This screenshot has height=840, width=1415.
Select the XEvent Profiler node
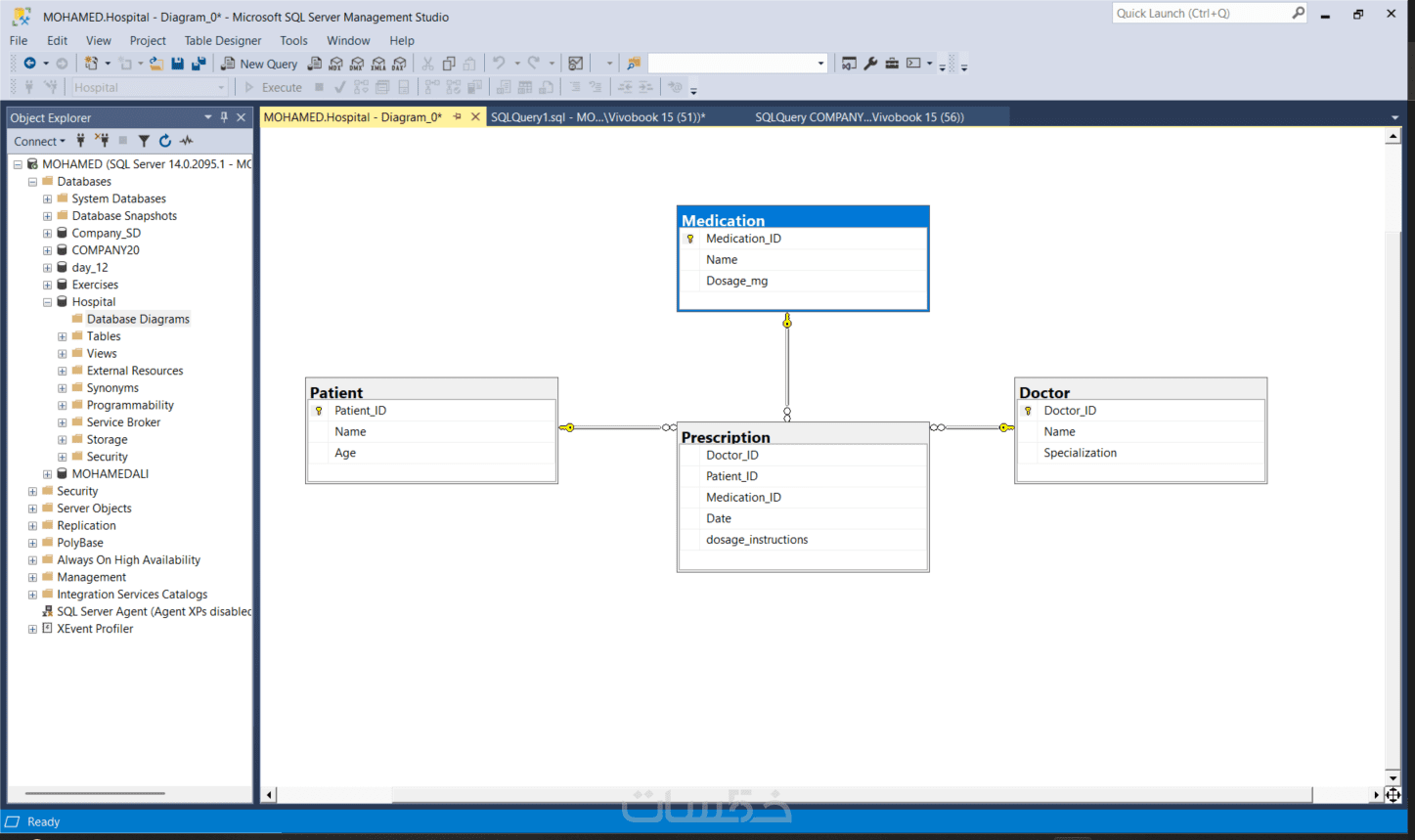click(x=95, y=629)
